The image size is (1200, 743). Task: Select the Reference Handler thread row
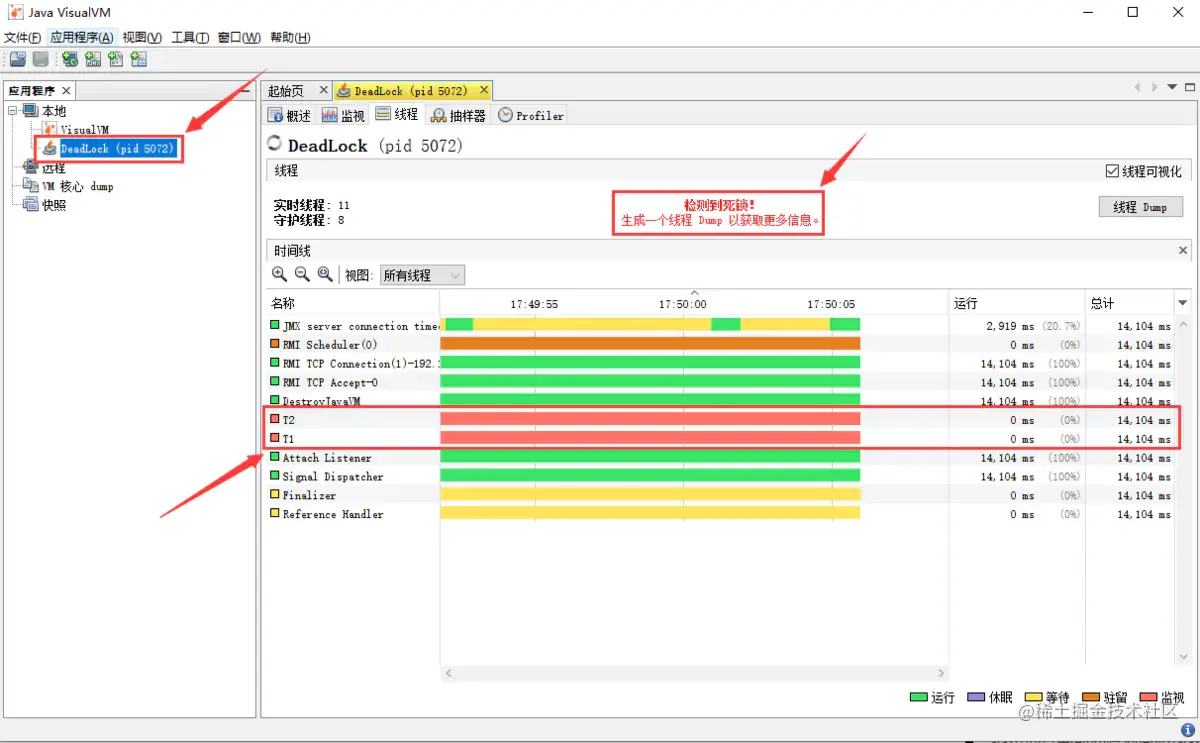click(720, 514)
